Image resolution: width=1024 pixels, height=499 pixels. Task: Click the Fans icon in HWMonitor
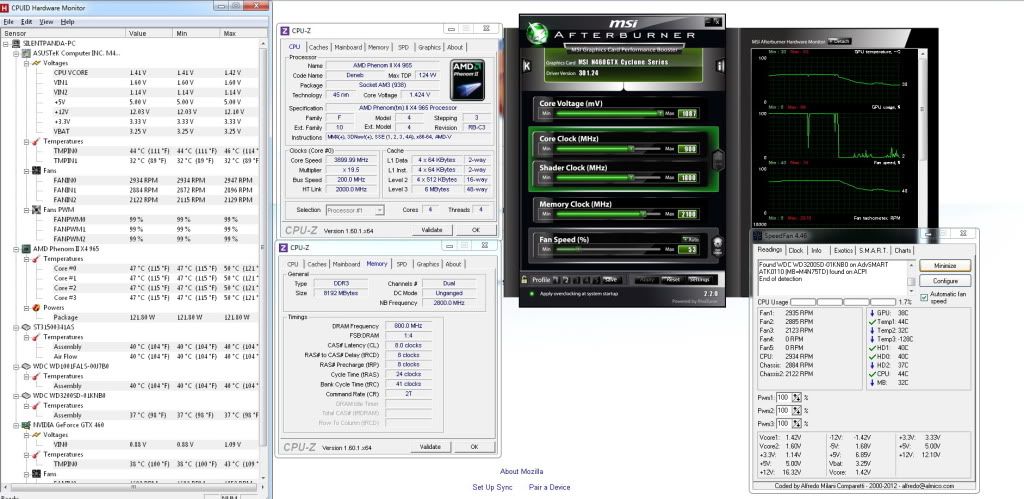click(37, 170)
